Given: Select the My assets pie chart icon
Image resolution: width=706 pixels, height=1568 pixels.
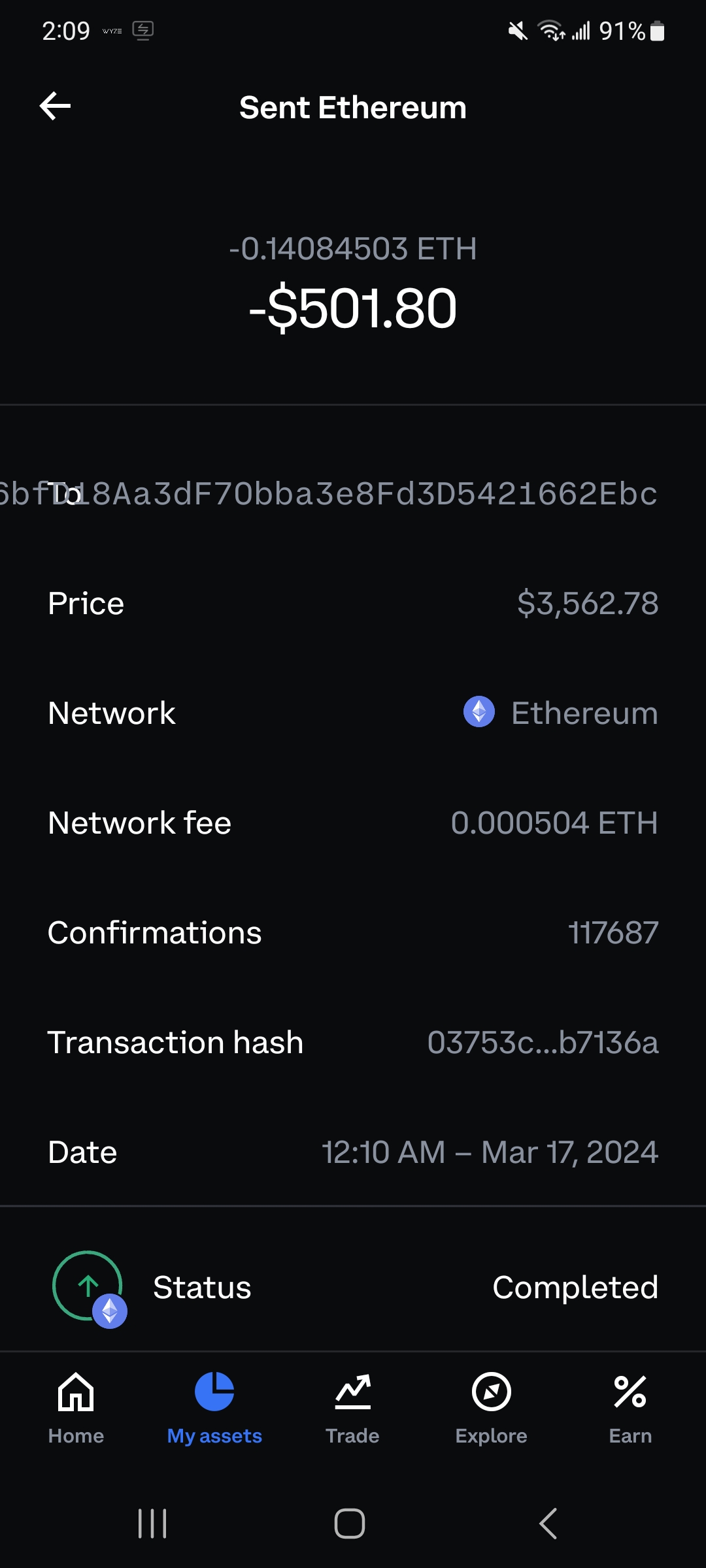Looking at the screenshot, I should pos(214,1392).
